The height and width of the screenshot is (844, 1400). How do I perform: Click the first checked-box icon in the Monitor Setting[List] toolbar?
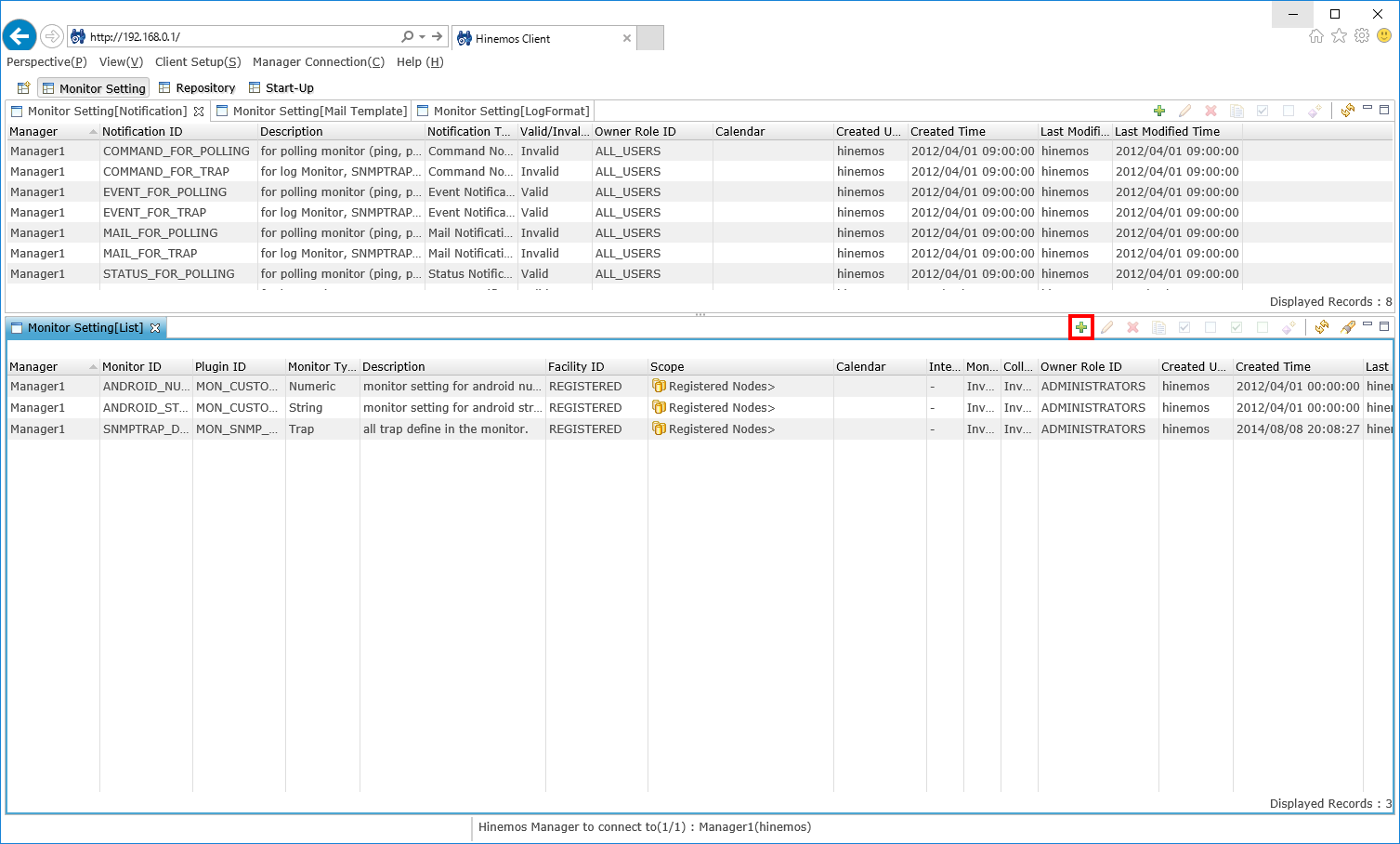(1184, 327)
